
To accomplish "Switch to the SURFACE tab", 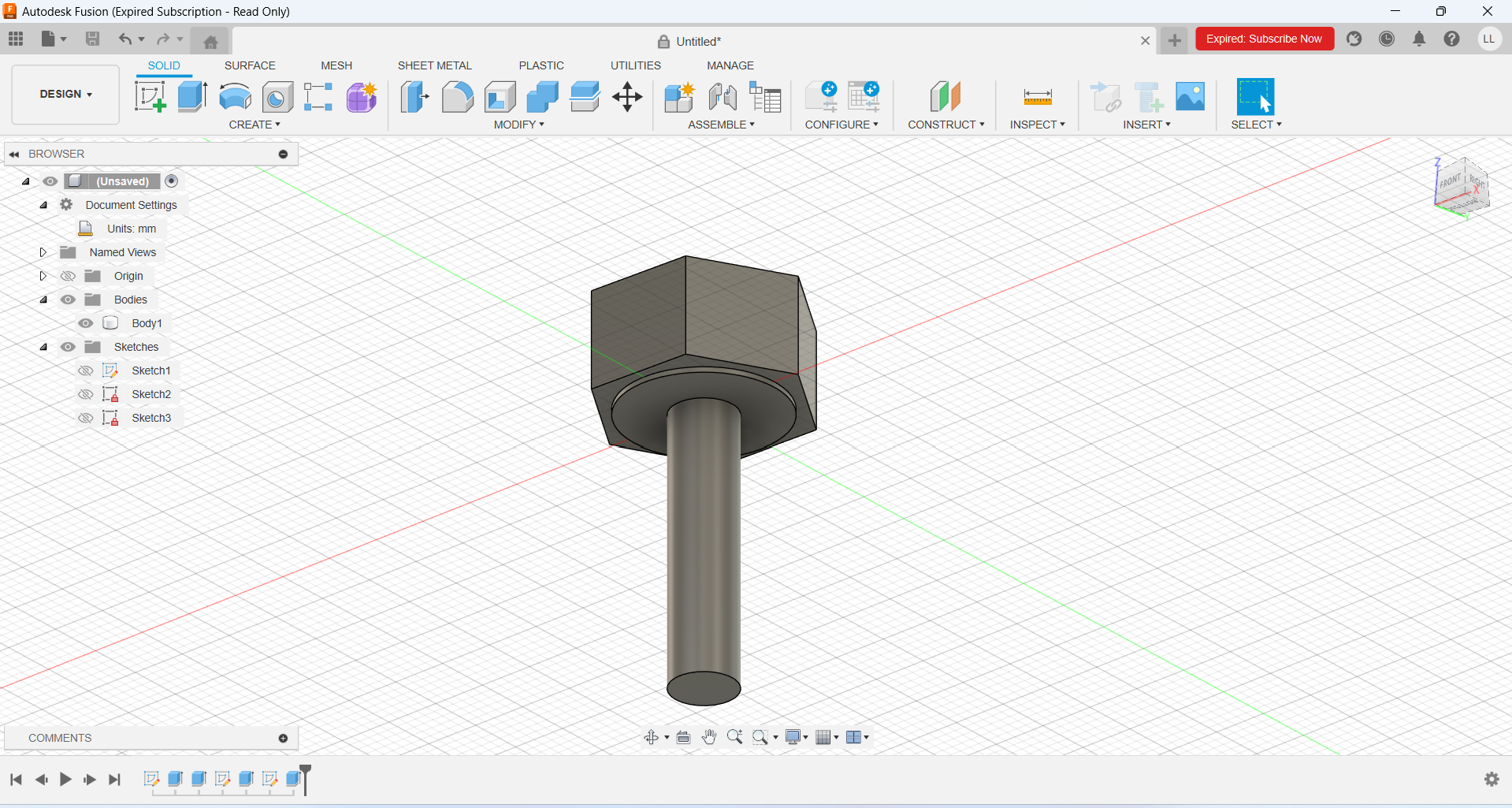I will click(x=250, y=65).
